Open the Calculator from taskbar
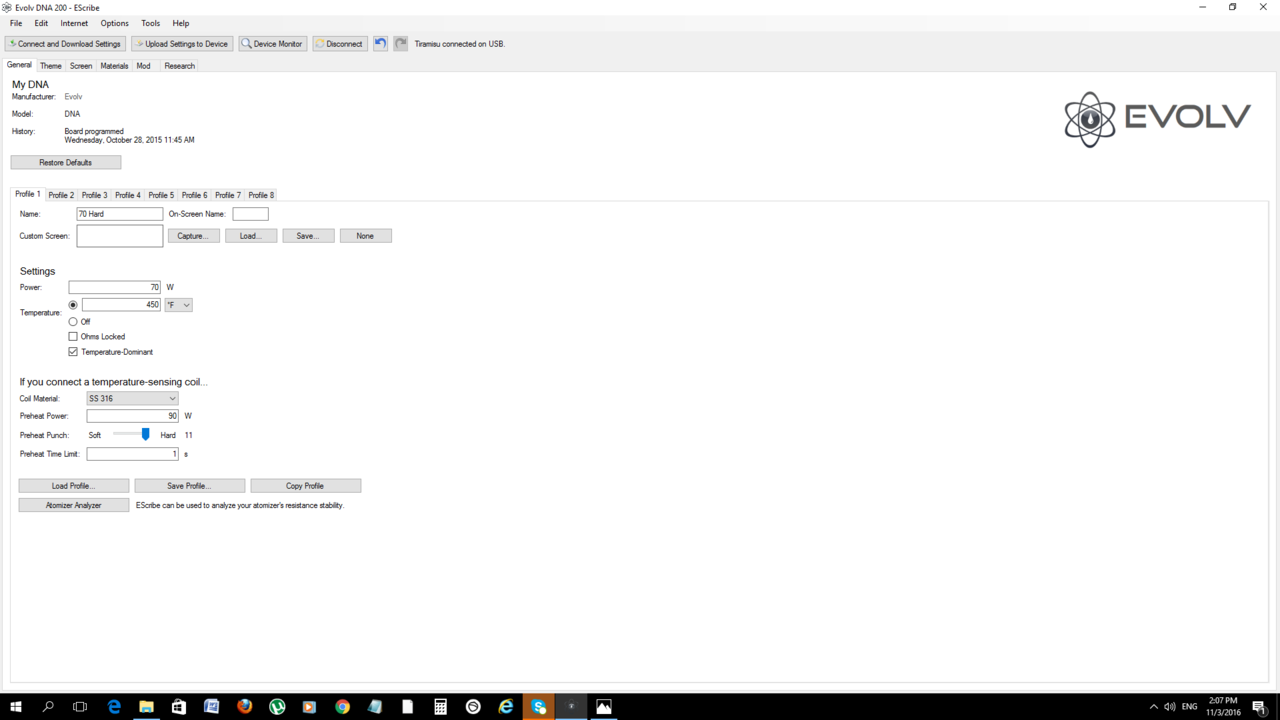1280x720 pixels. [x=440, y=707]
